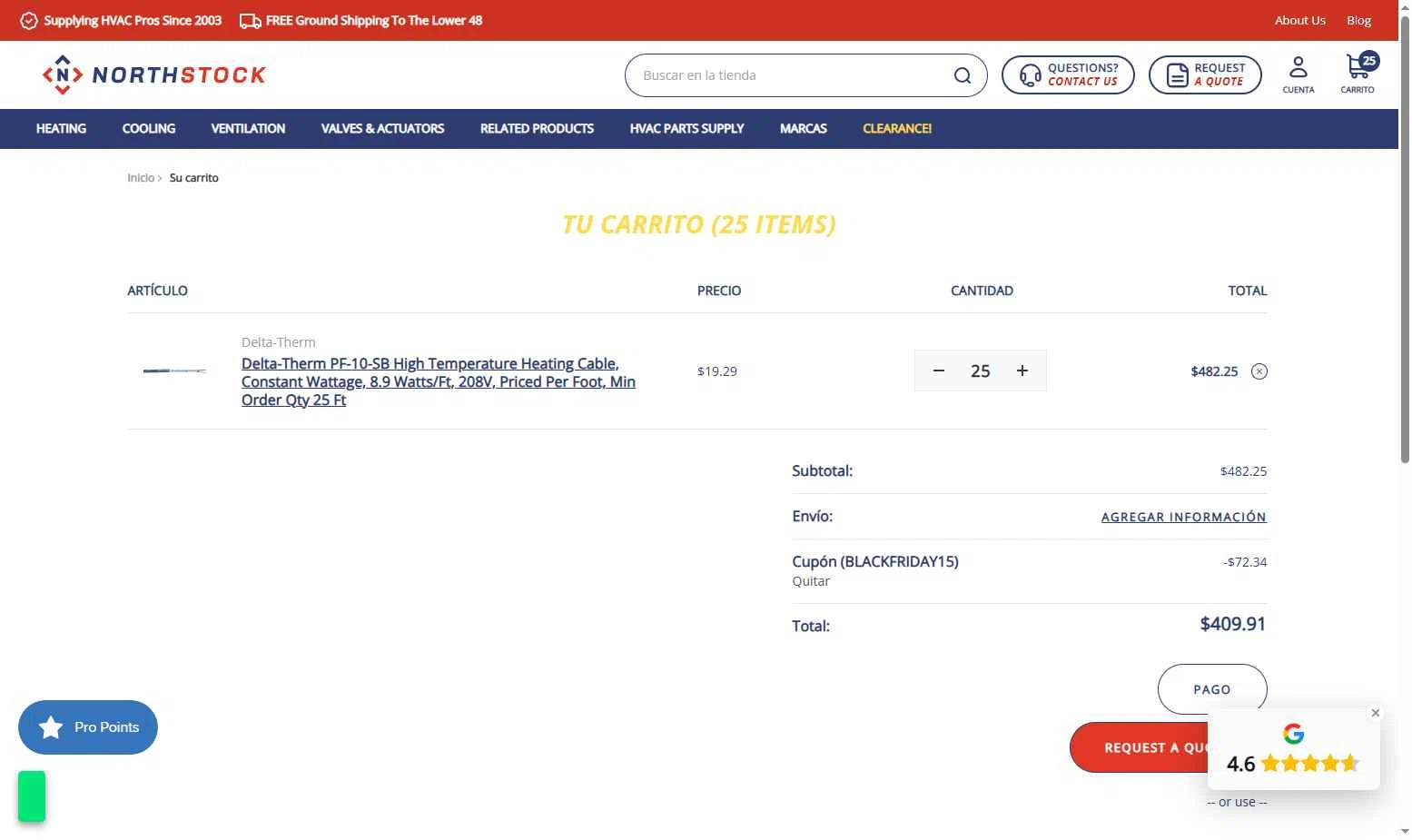Open the Clearance! menu
The image size is (1412, 840).
(897, 129)
